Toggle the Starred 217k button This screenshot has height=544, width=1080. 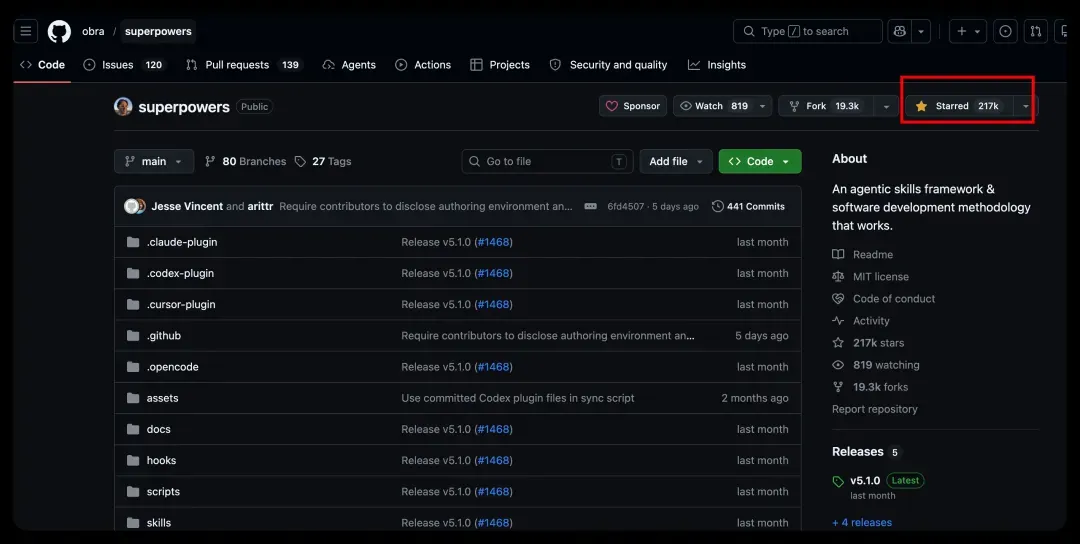(959, 106)
